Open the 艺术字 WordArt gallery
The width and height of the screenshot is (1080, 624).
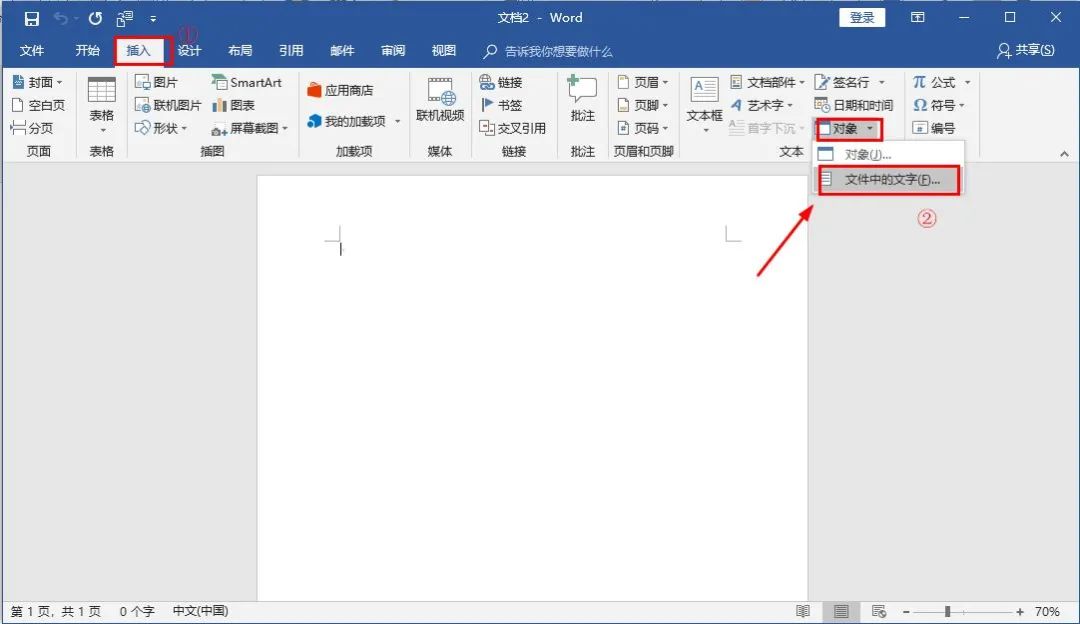pyautogui.click(x=762, y=105)
